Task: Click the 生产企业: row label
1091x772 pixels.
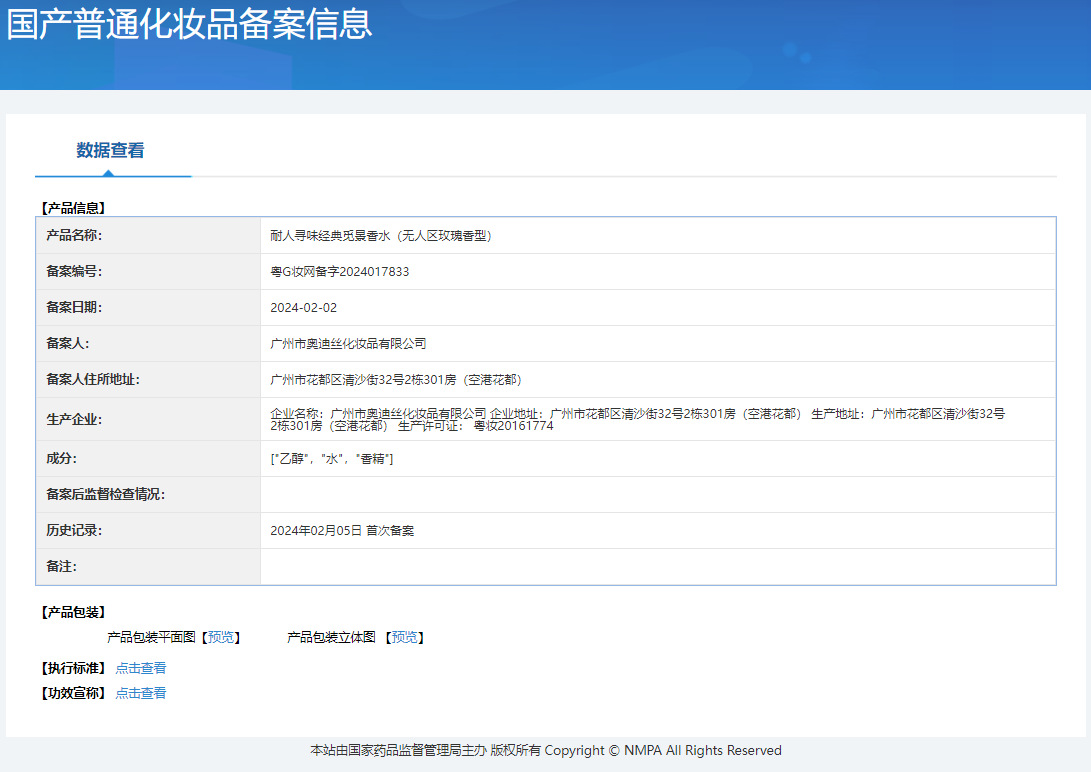Action: coord(74,420)
